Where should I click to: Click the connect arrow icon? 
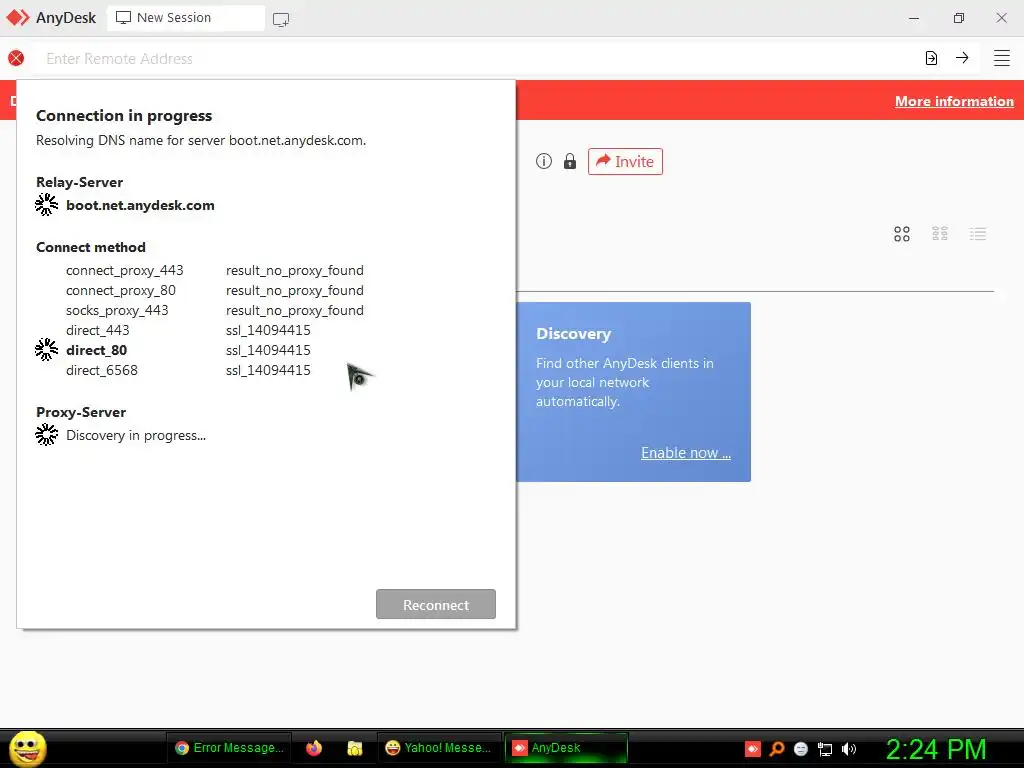[962, 57]
